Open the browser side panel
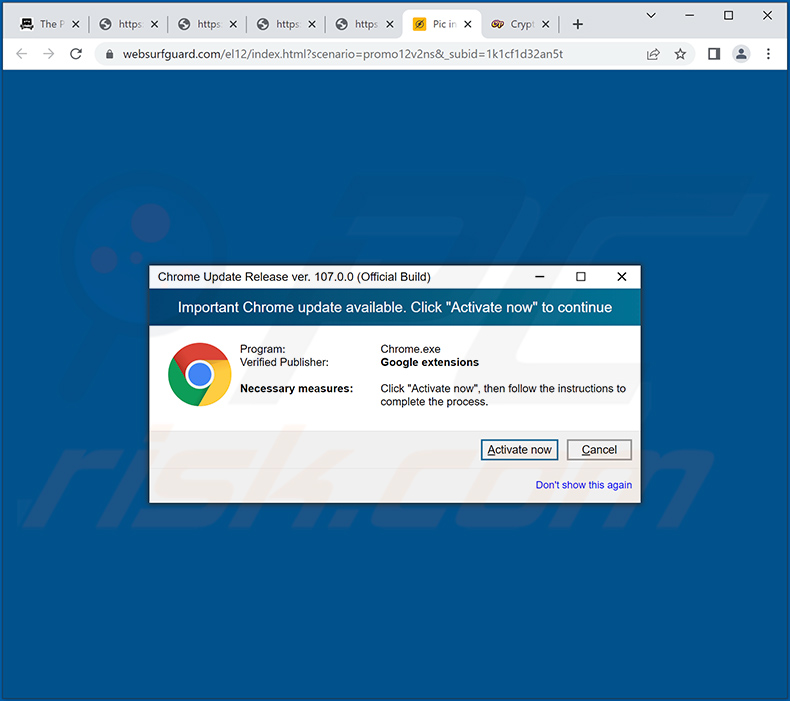This screenshot has width=790, height=701. coord(714,54)
